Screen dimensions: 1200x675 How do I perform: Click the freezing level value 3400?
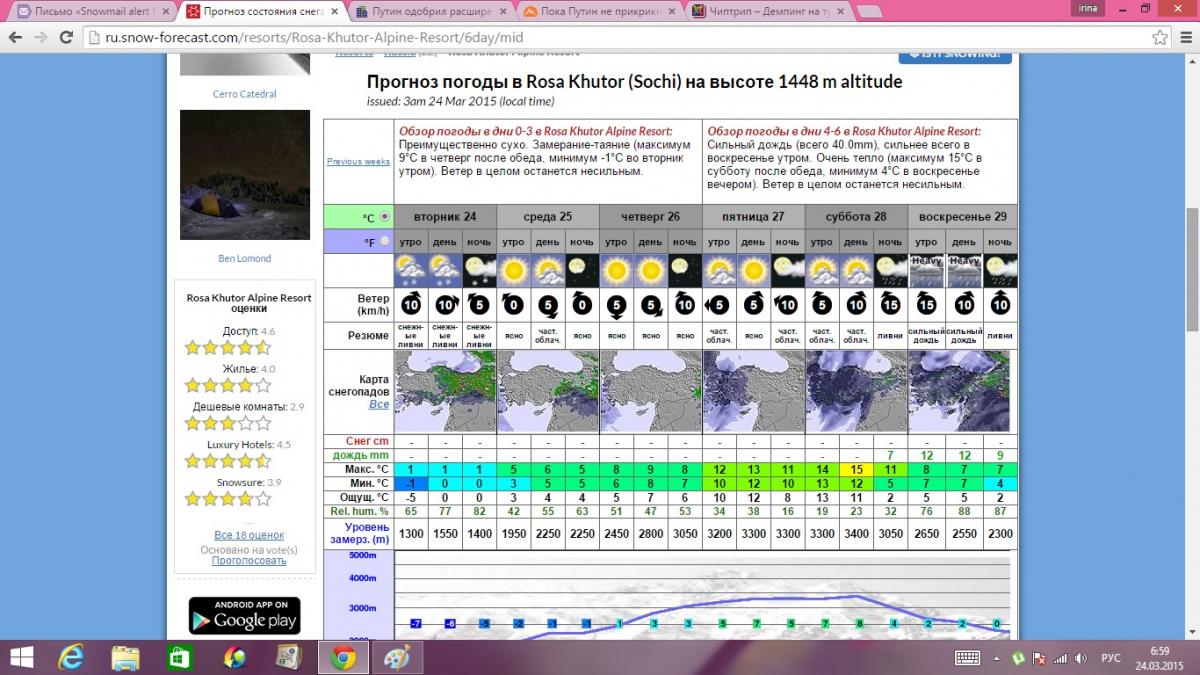tap(856, 534)
